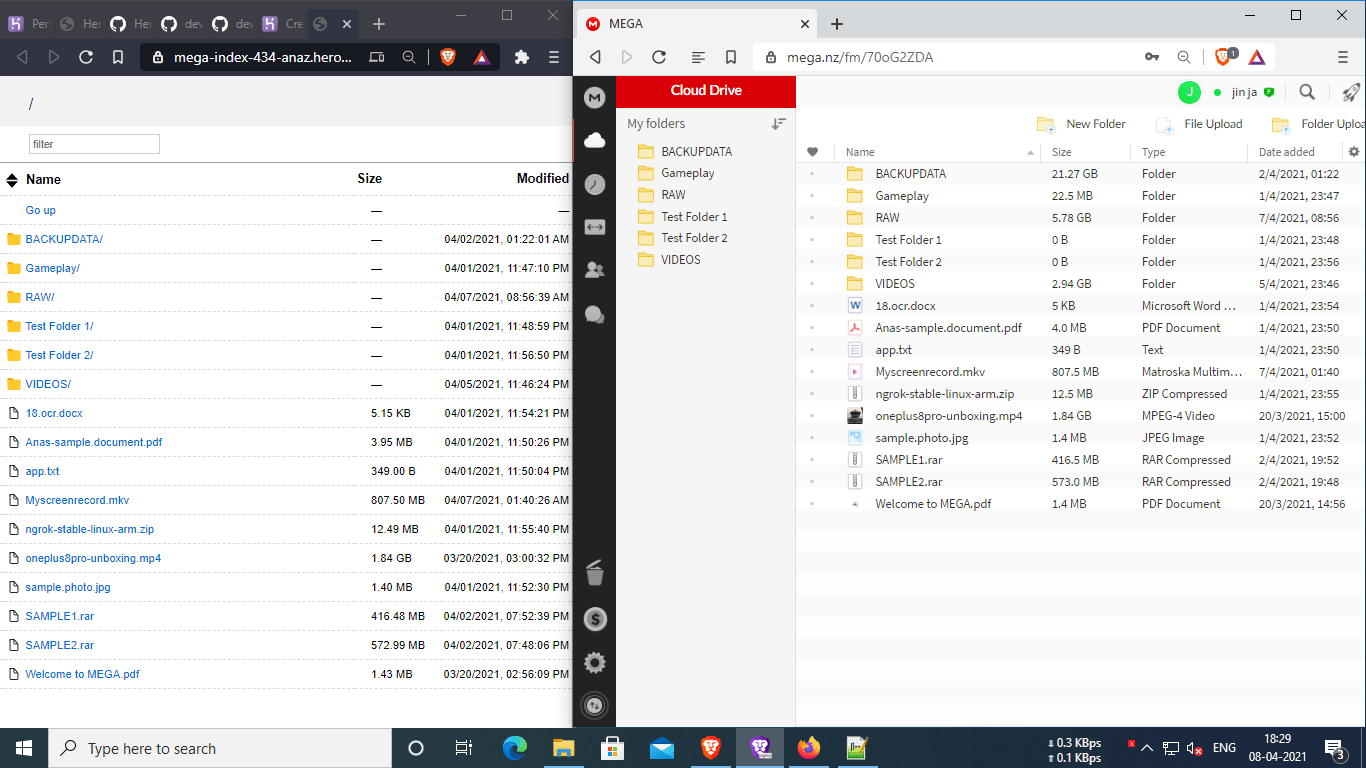The width and height of the screenshot is (1366, 768).
Task: Open MEGA chat with the speech bubble icon
Action: pos(595,314)
